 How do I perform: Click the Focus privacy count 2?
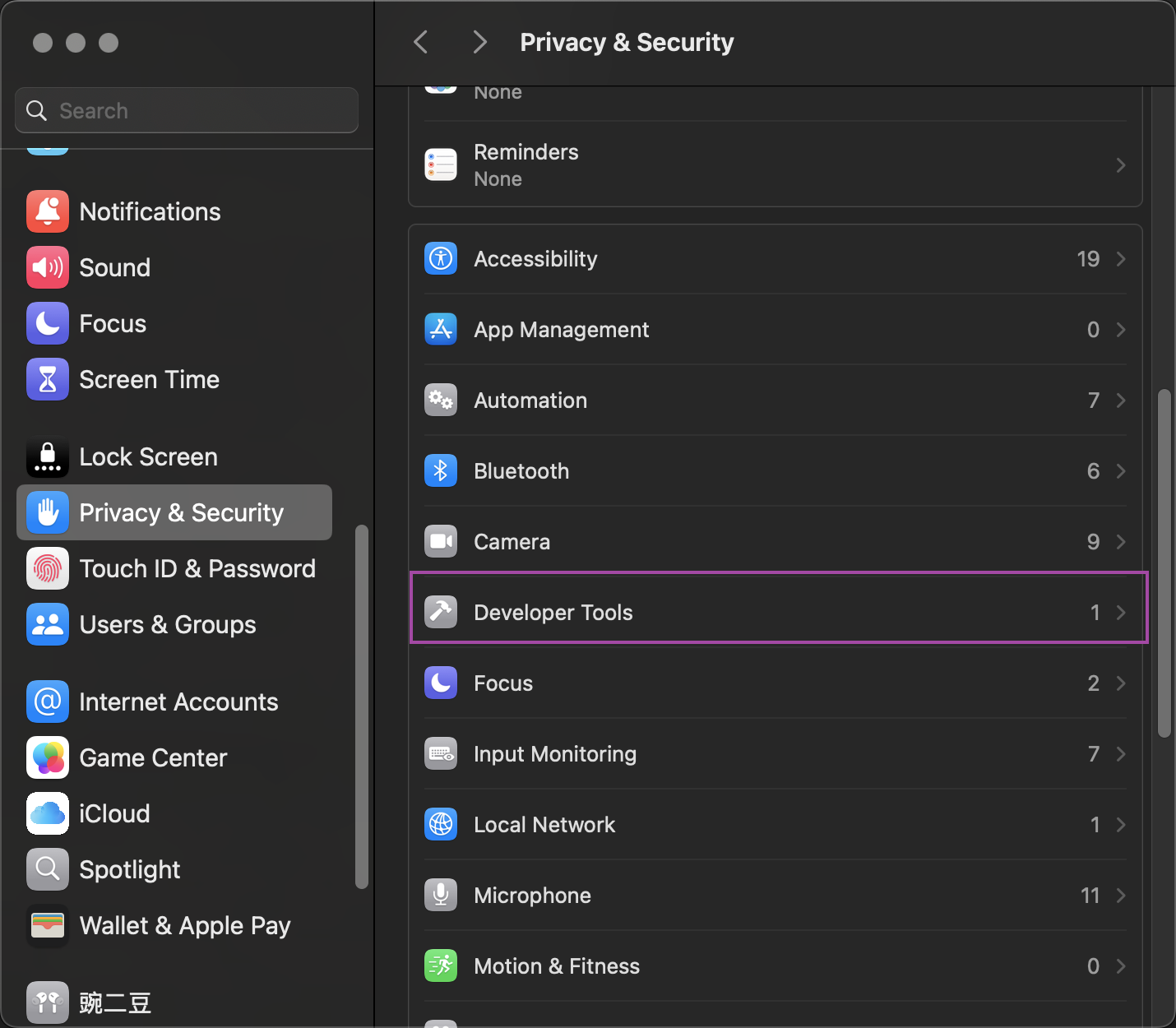pos(1093,683)
